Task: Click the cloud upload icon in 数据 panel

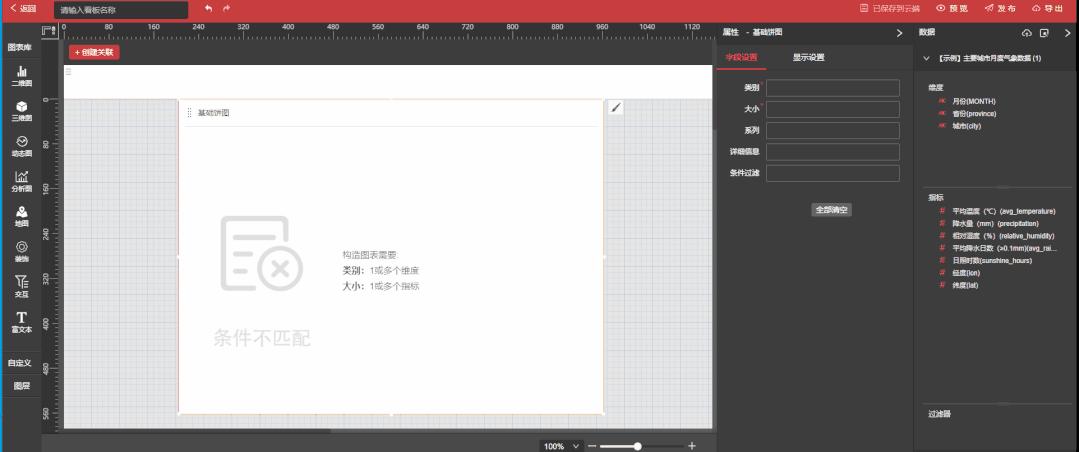Action: [1027, 33]
